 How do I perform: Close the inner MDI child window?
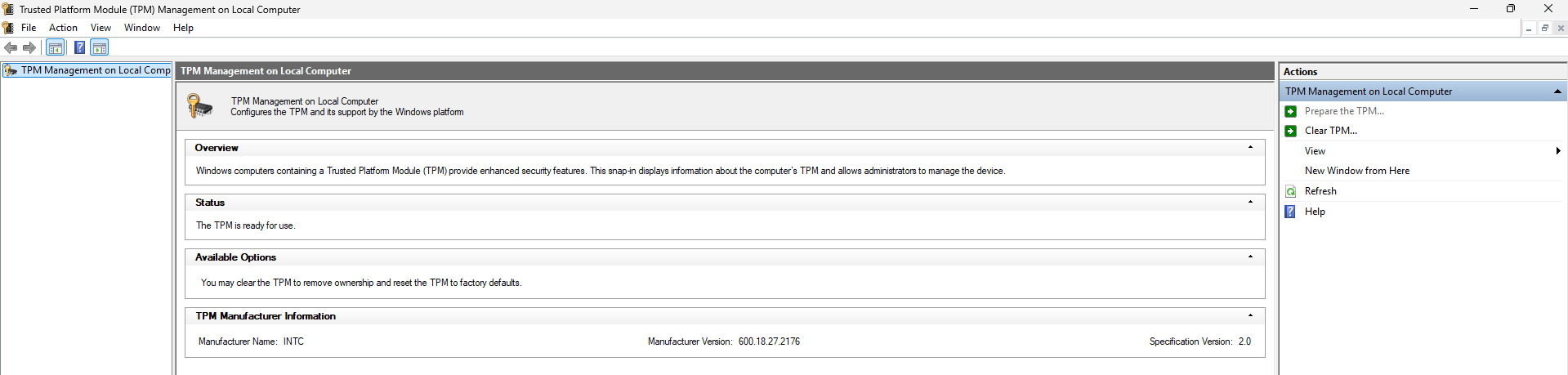click(x=1560, y=28)
